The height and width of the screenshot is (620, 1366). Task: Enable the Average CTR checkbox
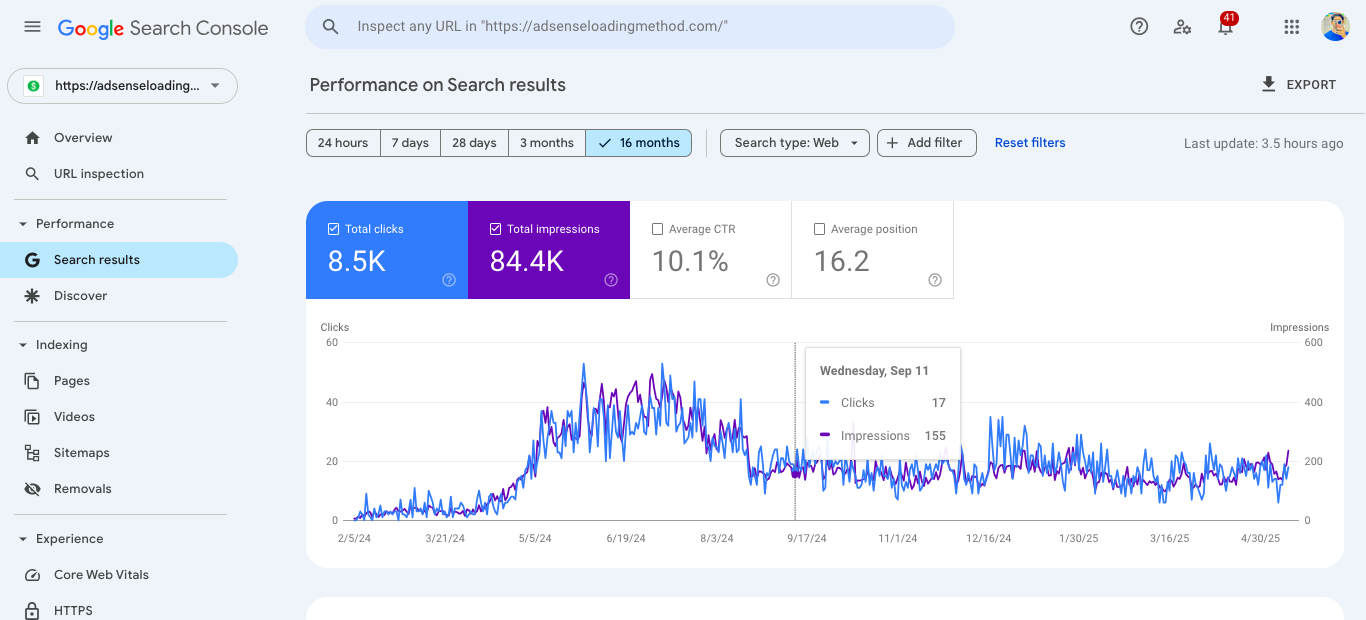click(x=657, y=229)
